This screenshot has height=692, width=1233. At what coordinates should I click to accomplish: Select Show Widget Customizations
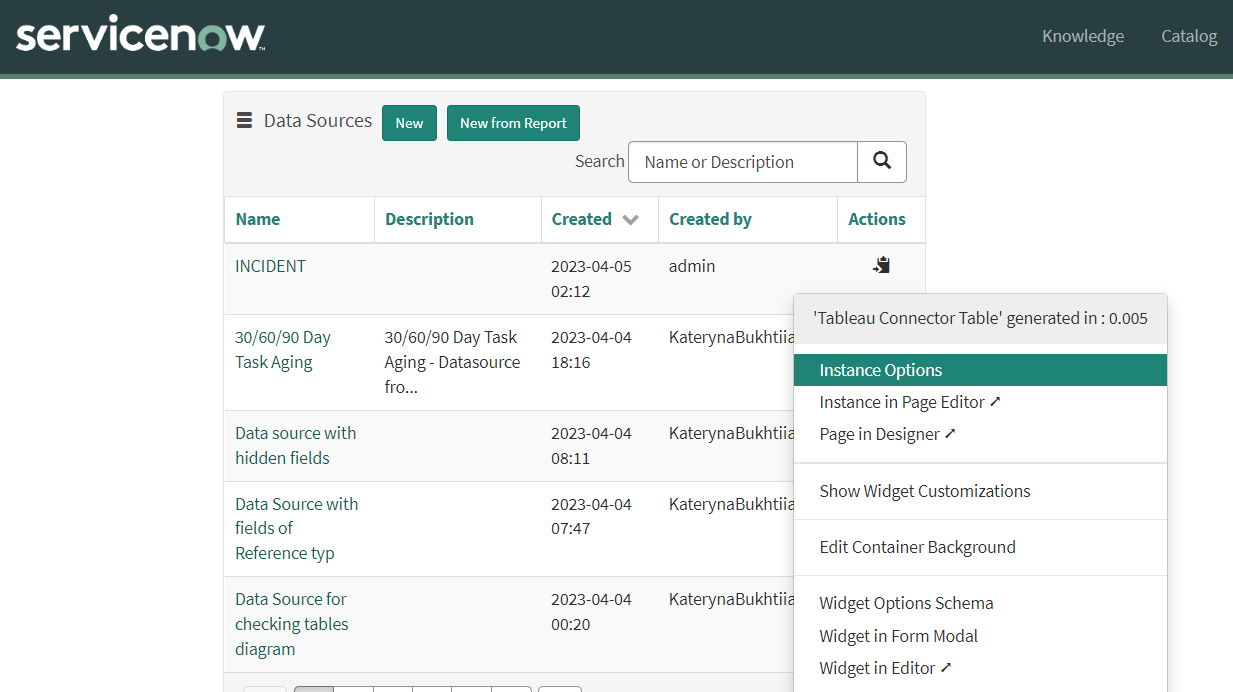(924, 491)
